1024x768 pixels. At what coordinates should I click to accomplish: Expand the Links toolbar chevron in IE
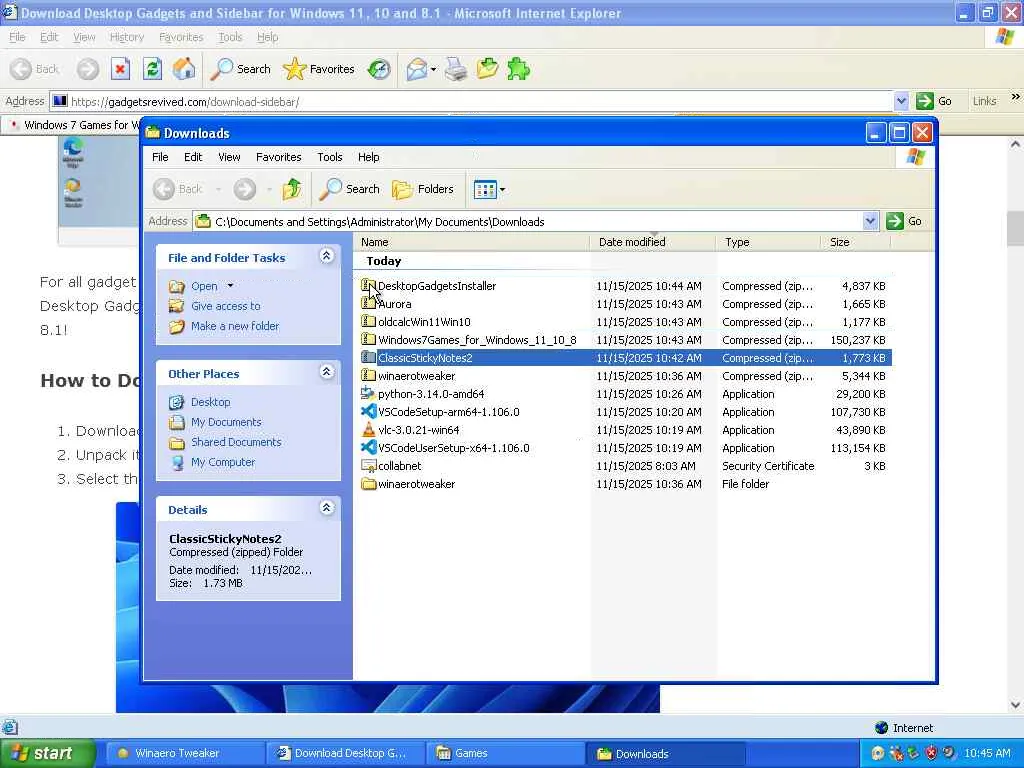tap(1015, 97)
